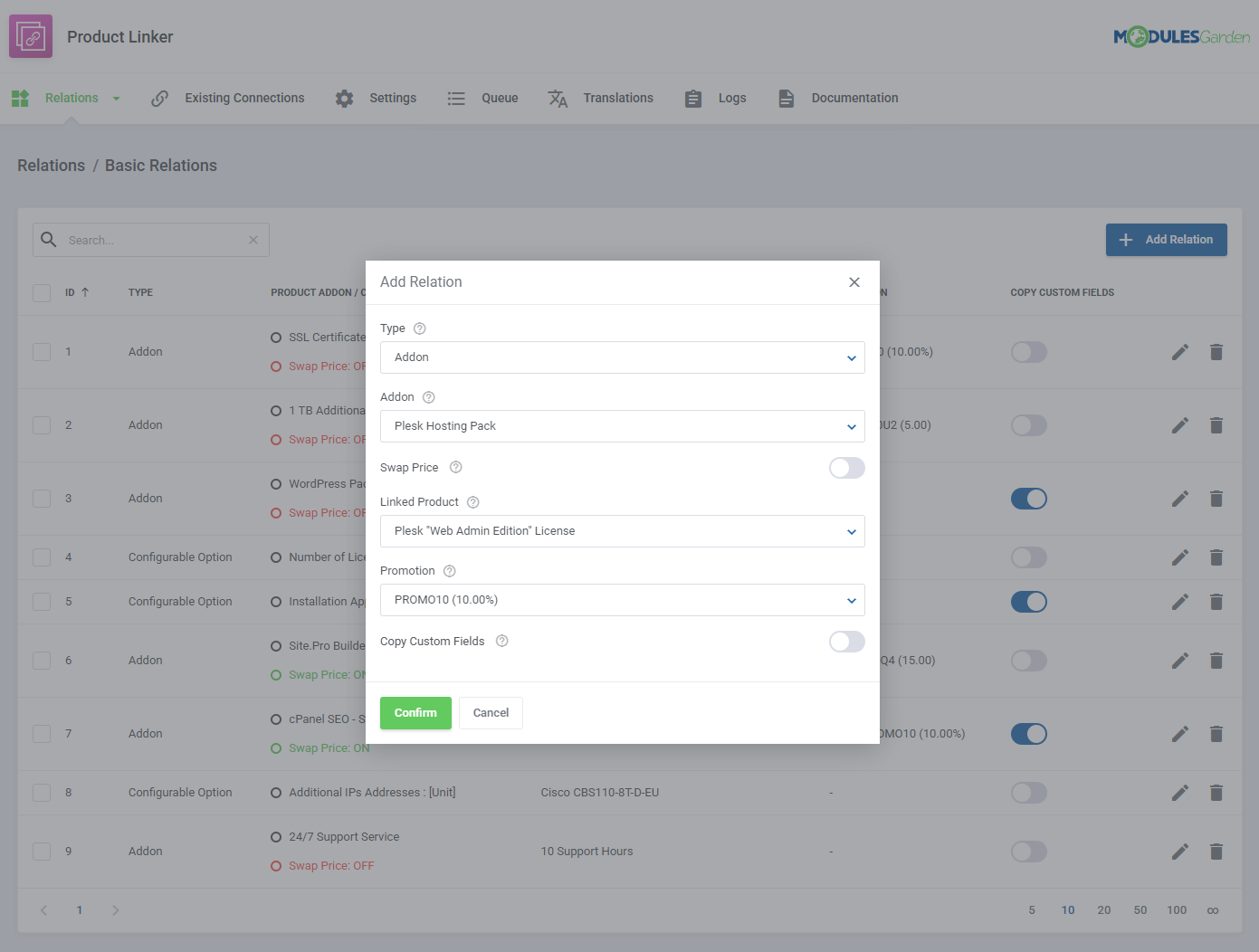The image size is (1259, 952).
Task: Select 100 results per page
Action: click(x=1177, y=909)
